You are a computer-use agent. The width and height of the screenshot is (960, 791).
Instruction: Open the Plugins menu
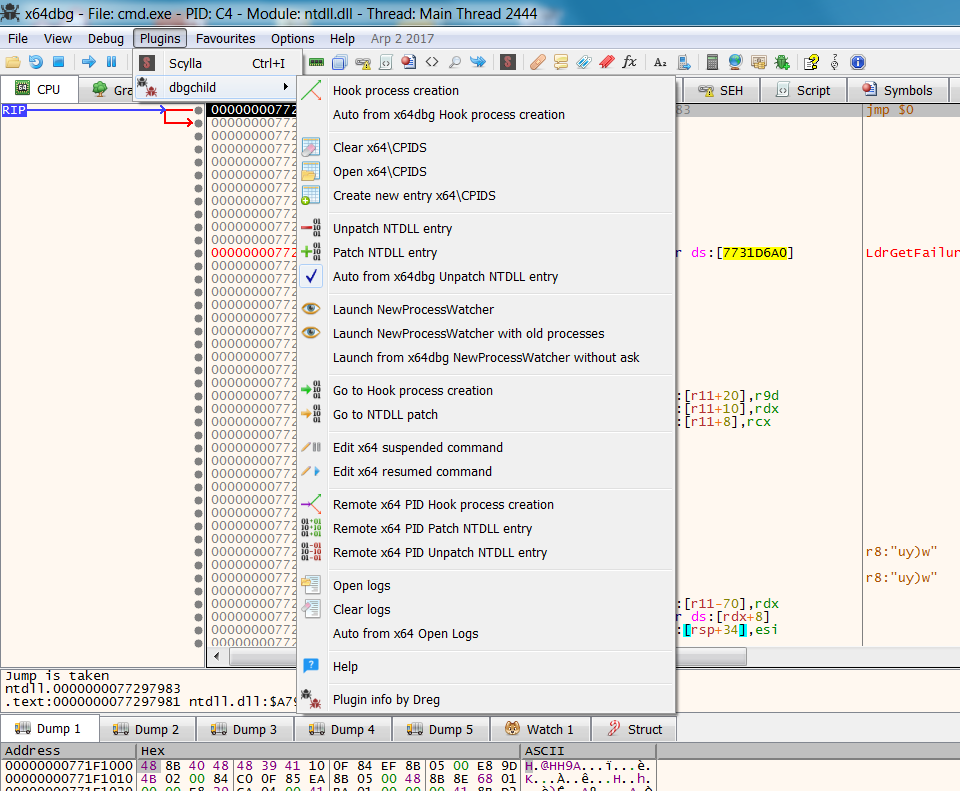coord(160,39)
